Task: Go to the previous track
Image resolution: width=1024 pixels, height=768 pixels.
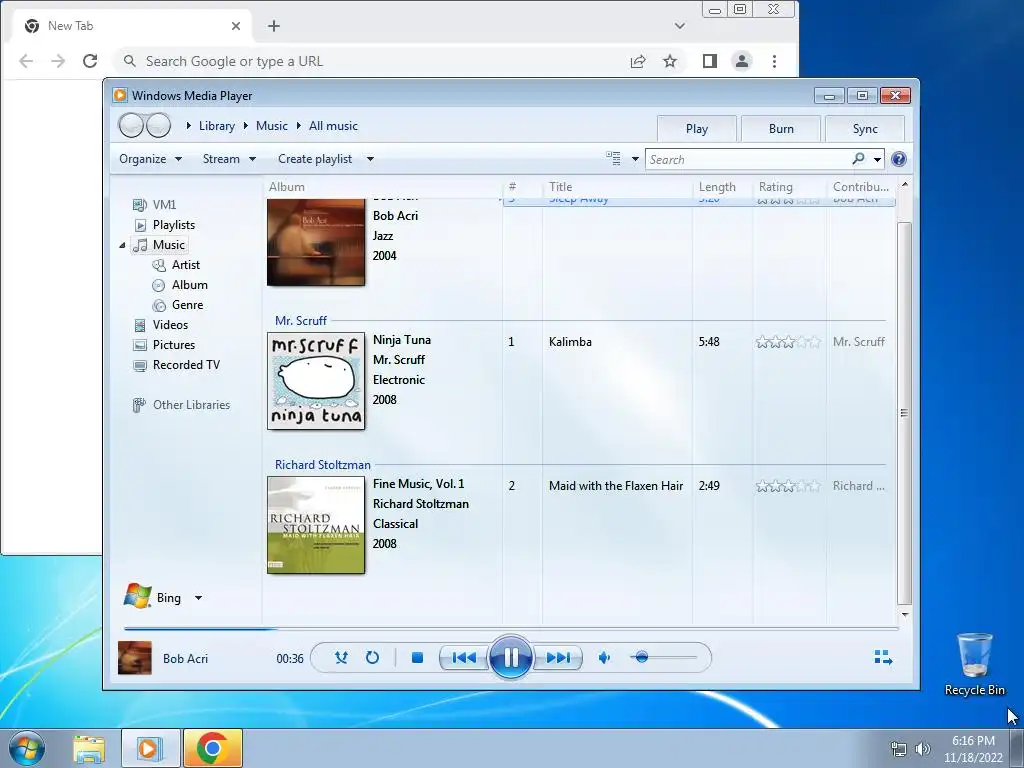Action: pyautogui.click(x=464, y=658)
